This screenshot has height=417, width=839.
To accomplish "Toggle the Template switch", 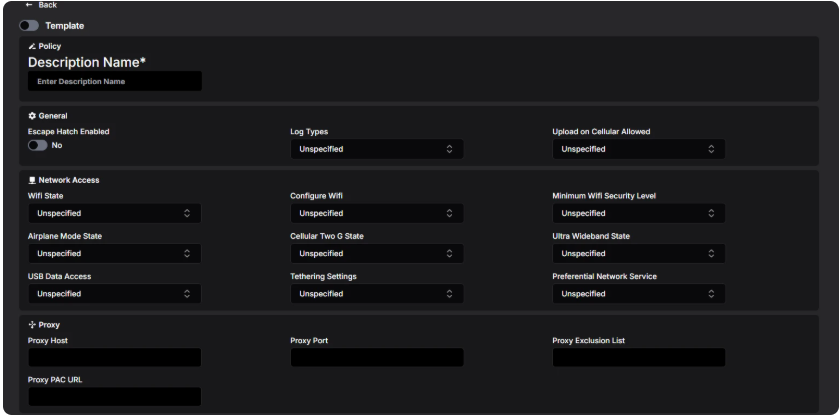I will 29,26.
